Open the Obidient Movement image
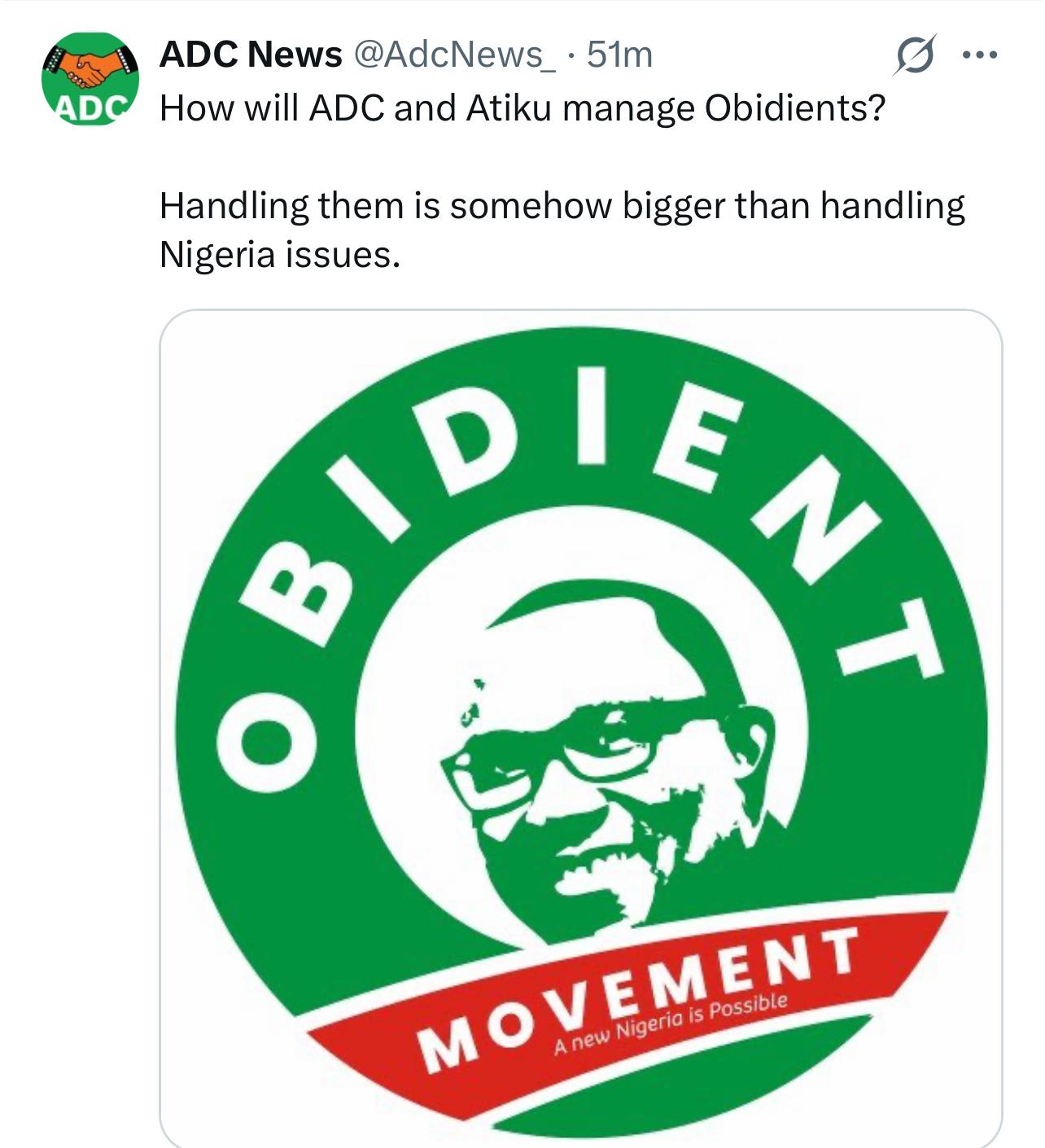The height and width of the screenshot is (1148, 1045). (x=581, y=725)
